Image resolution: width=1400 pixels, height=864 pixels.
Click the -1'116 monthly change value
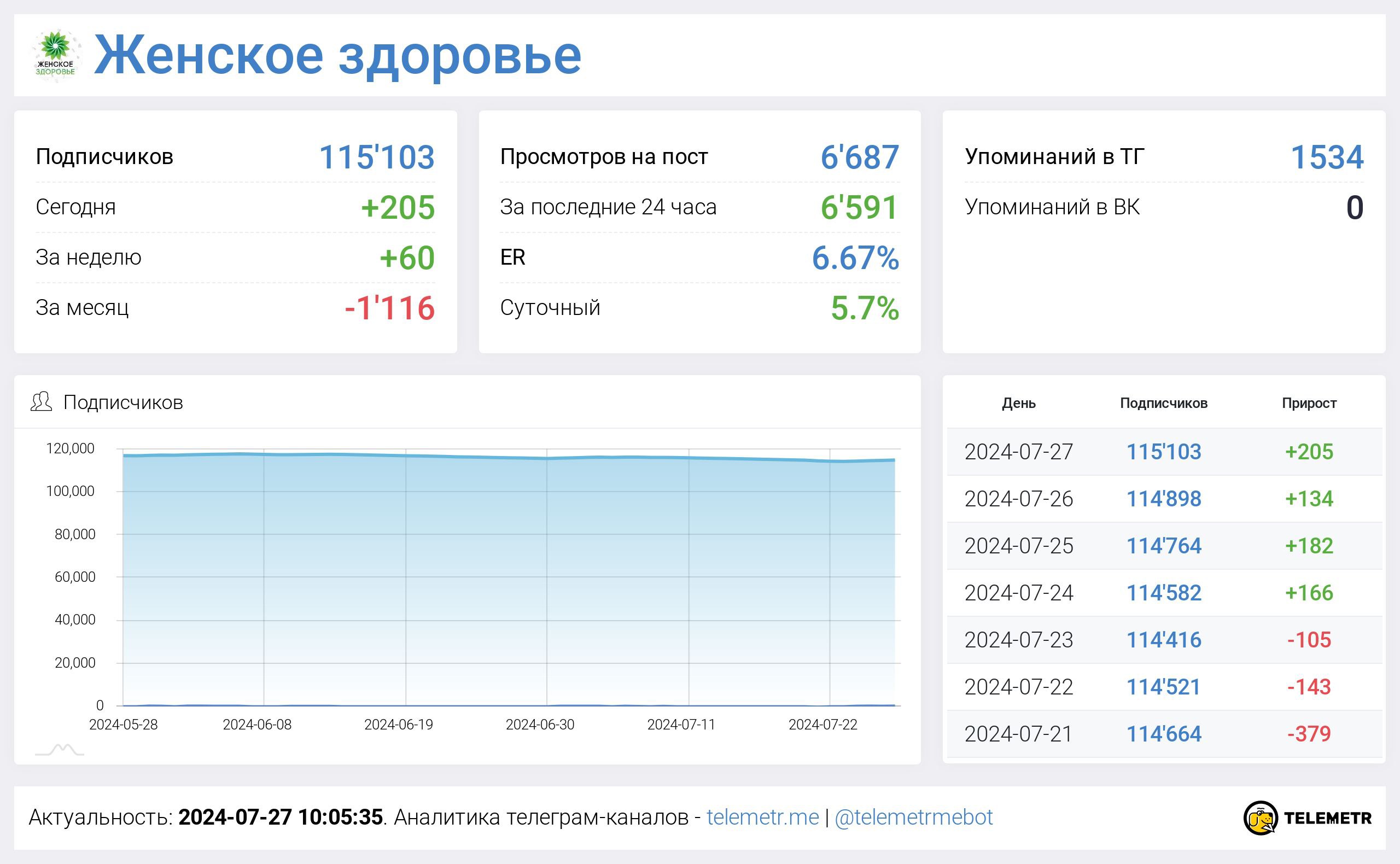tap(390, 308)
